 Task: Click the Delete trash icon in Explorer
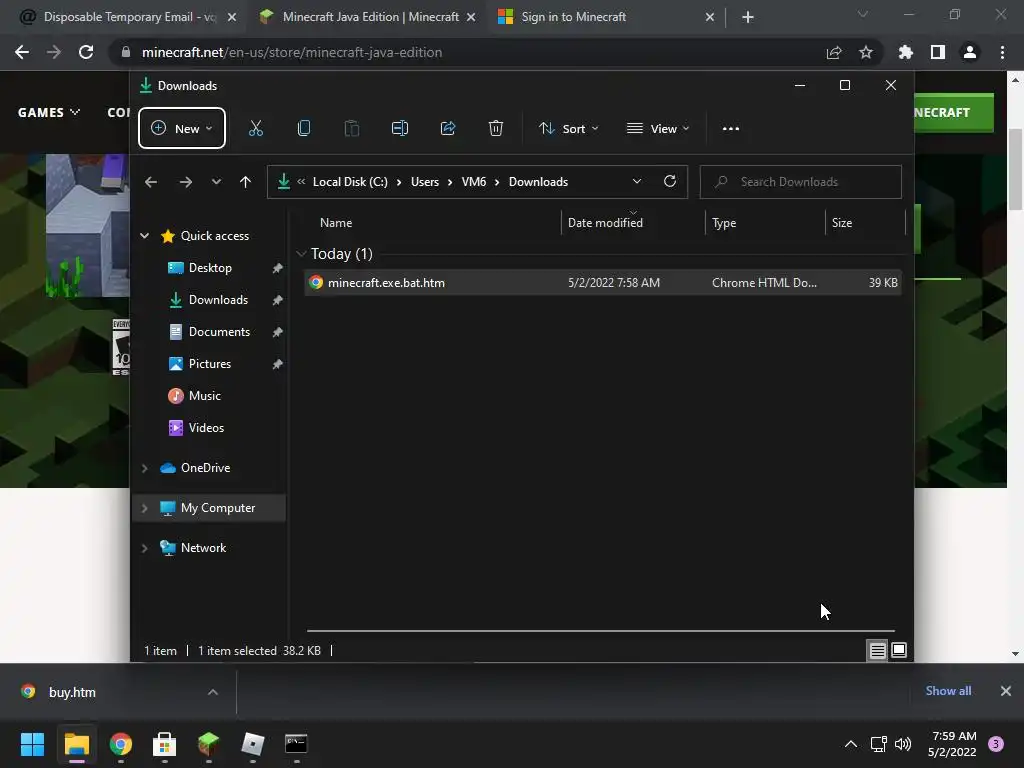pyautogui.click(x=496, y=129)
